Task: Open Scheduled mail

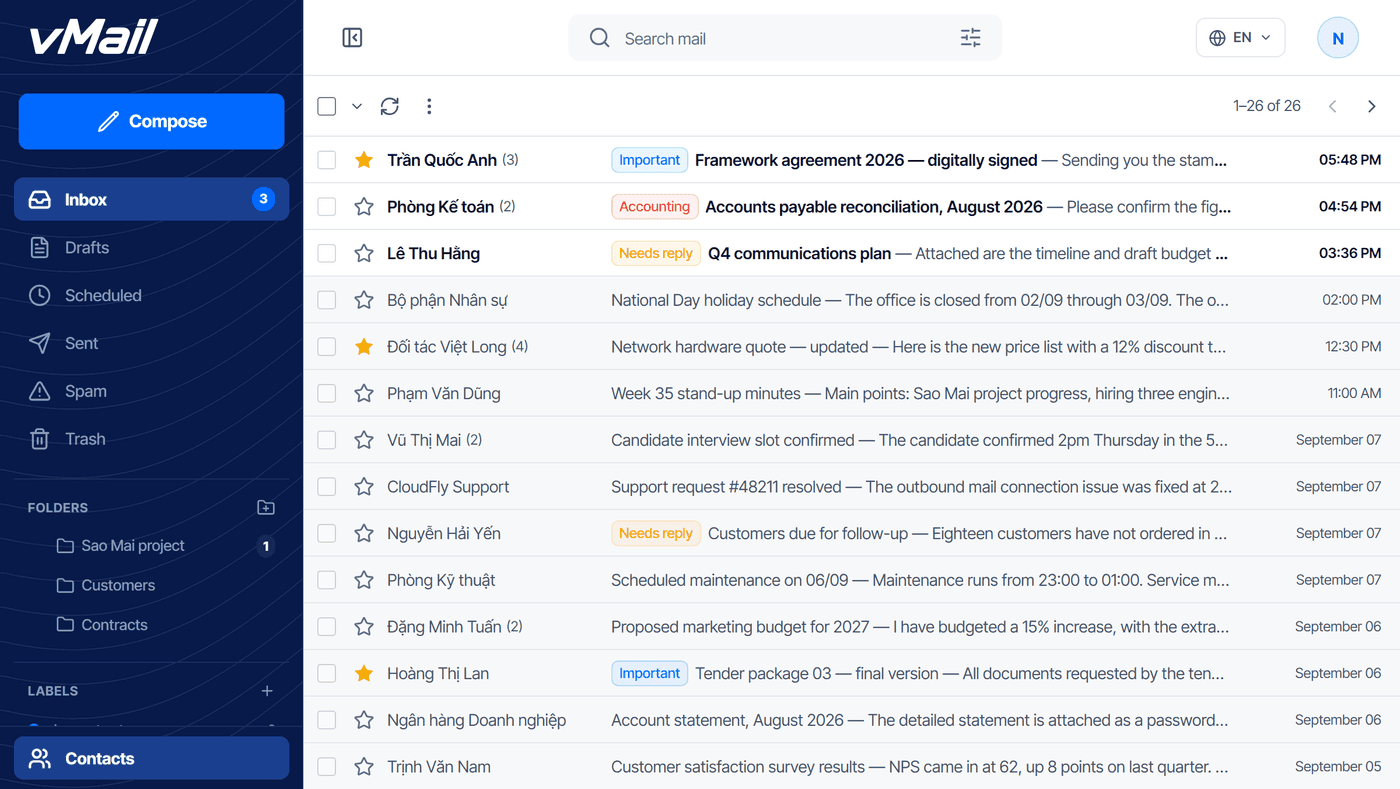Action: point(152,295)
